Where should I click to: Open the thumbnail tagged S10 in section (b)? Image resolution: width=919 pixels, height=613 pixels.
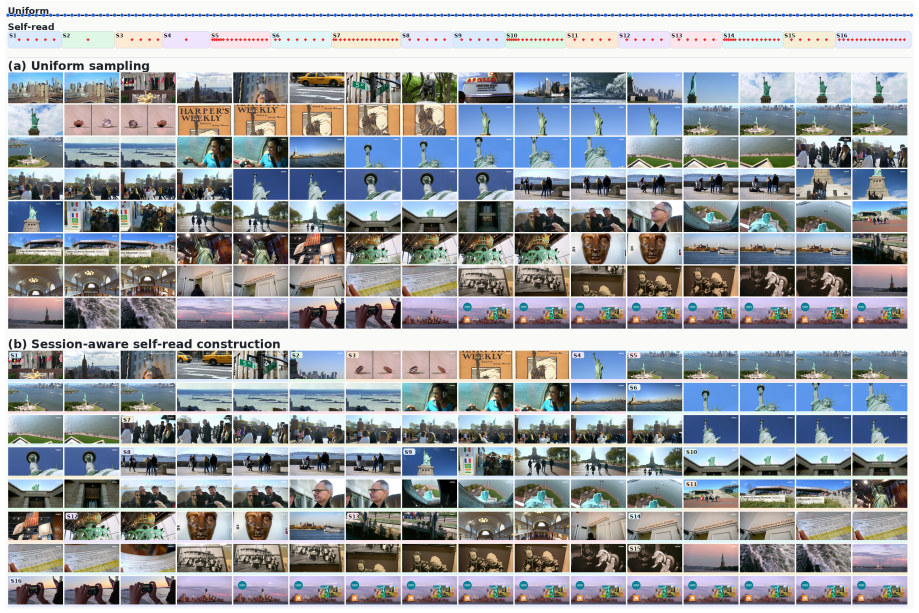point(711,461)
